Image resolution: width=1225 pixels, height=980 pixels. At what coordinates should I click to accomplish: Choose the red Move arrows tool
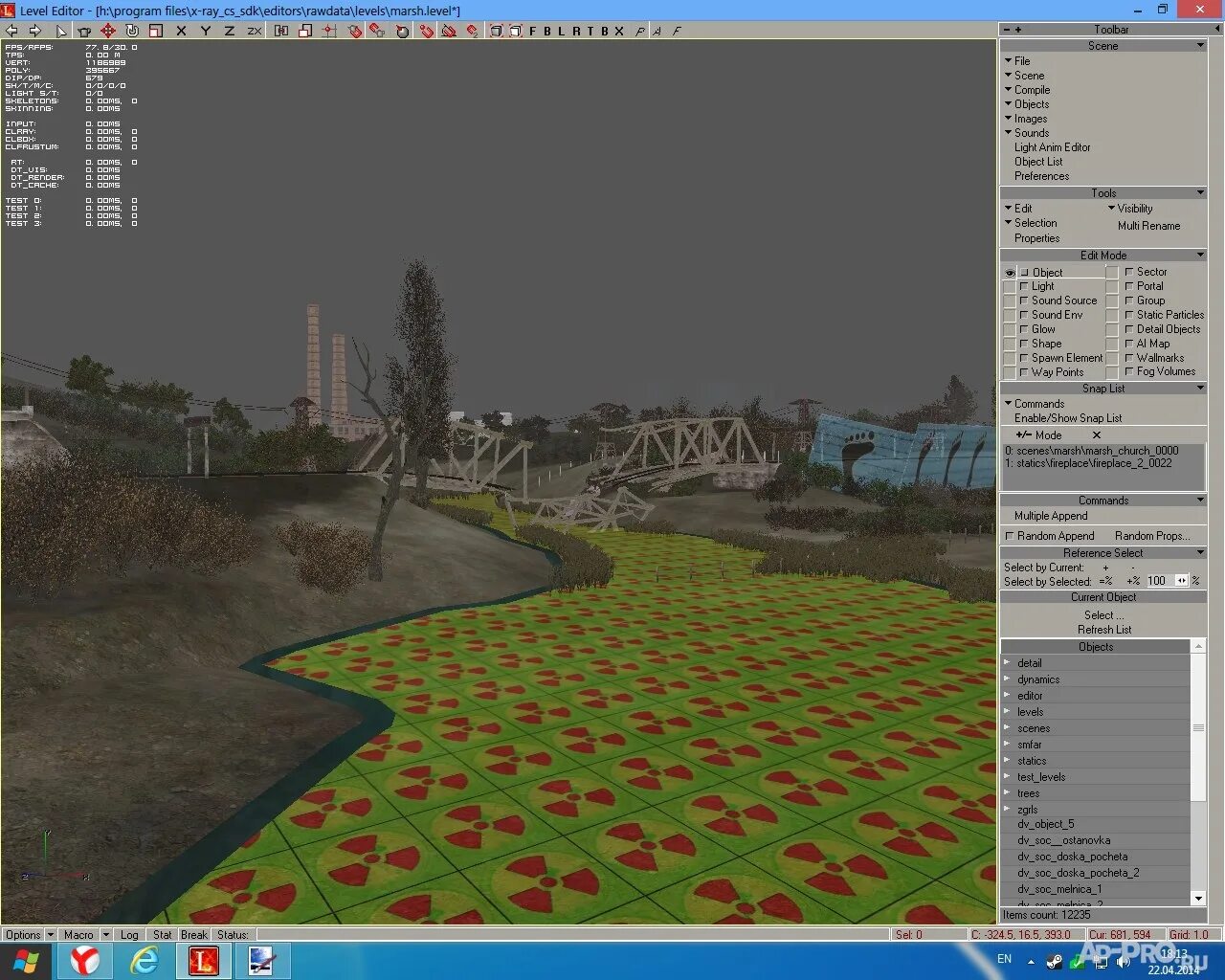(108, 31)
